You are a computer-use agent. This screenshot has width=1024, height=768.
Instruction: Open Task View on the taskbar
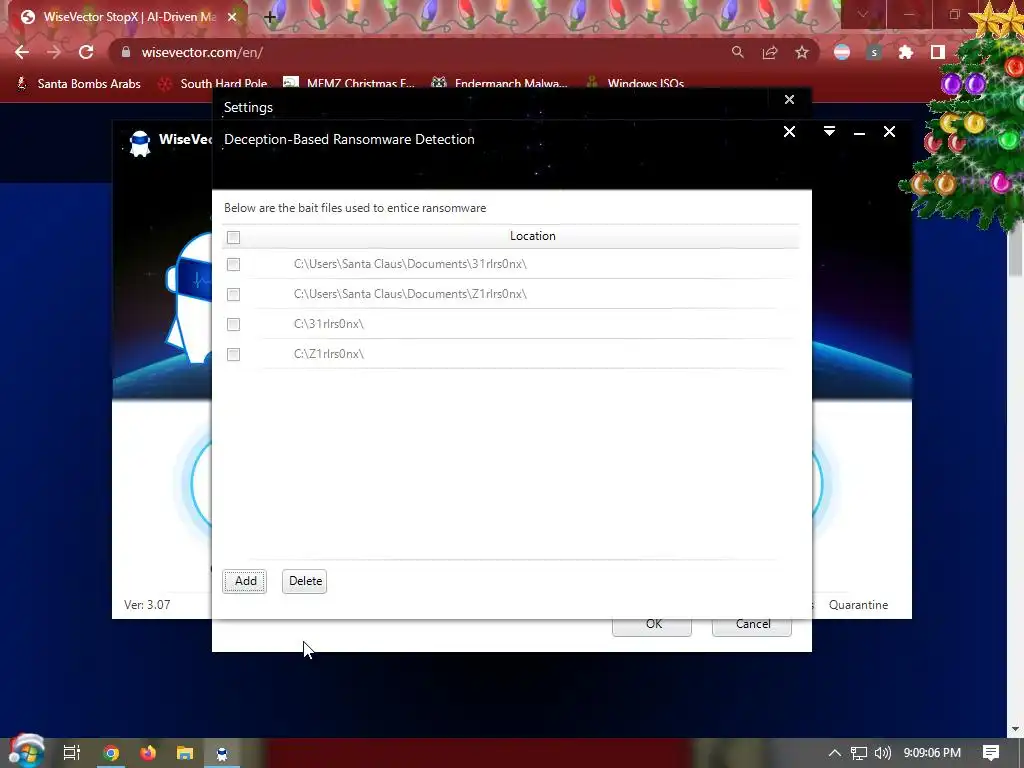click(x=72, y=753)
